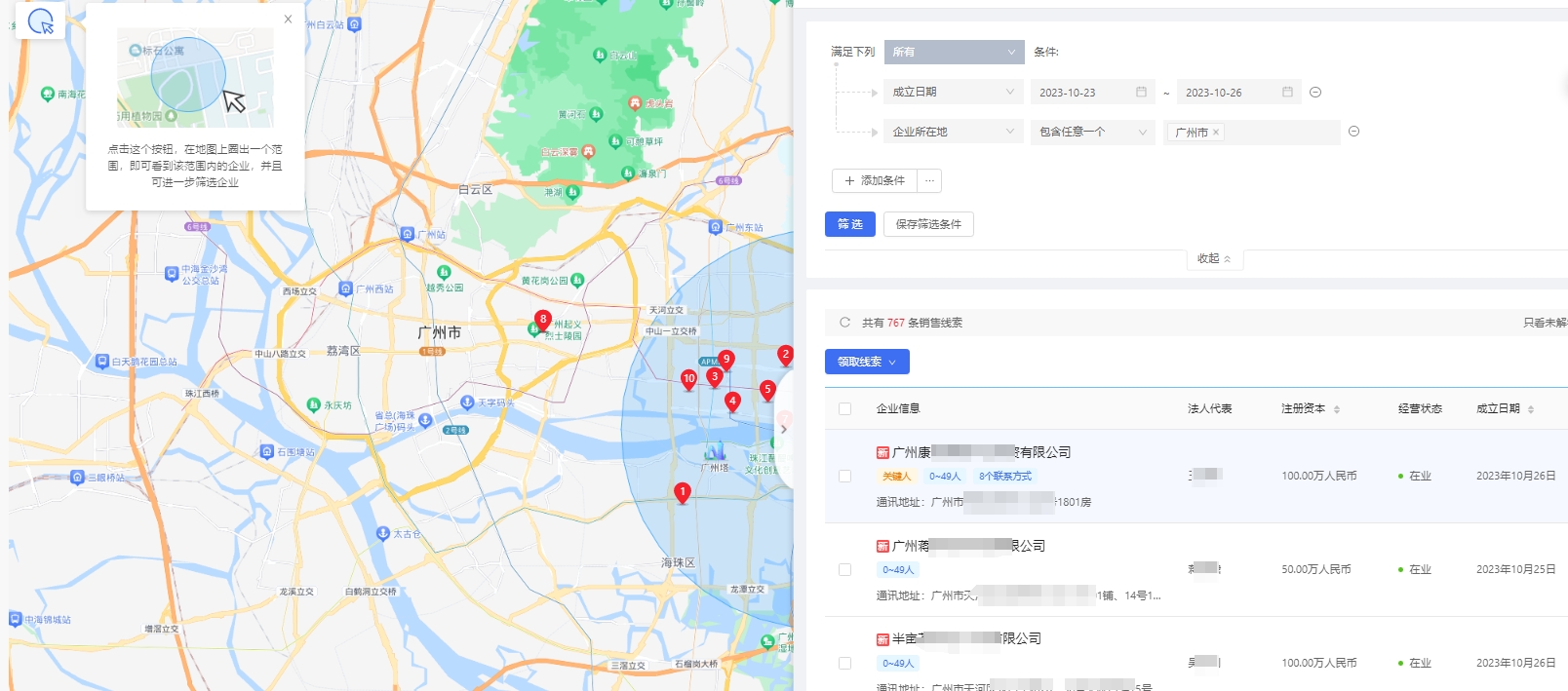This screenshot has height=691, width=1568.
Task: Edit the end date 2023-10-26 field
Action: pos(1229,93)
